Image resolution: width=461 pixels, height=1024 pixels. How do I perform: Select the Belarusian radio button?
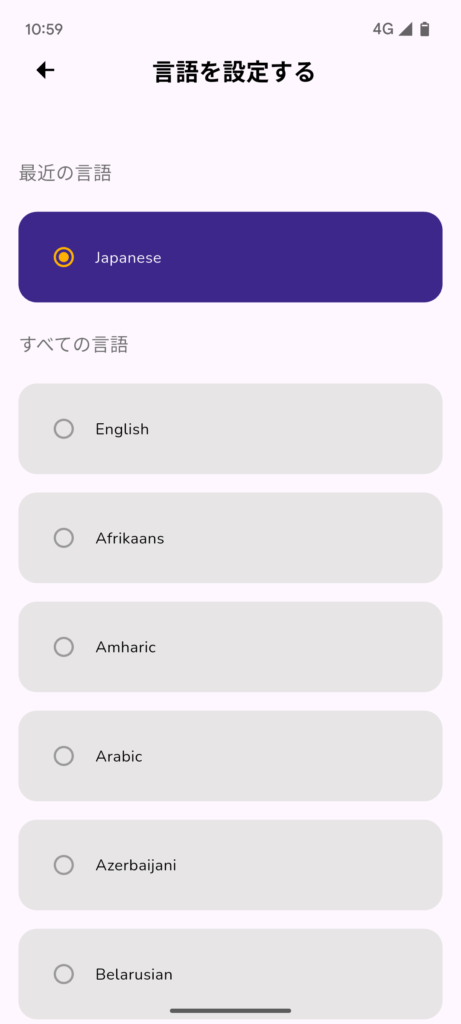[x=63, y=974]
